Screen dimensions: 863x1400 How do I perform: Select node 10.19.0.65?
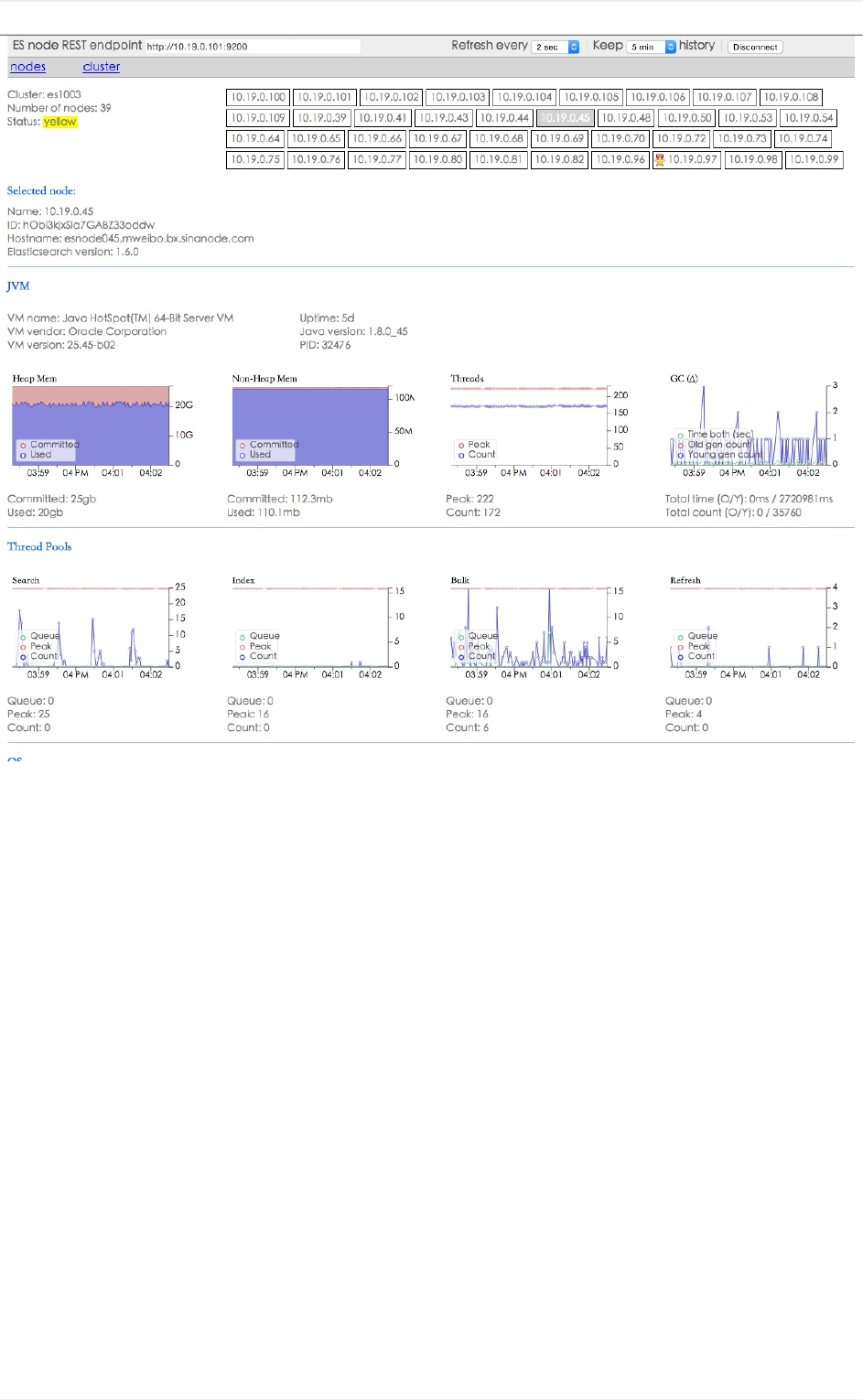(x=316, y=139)
